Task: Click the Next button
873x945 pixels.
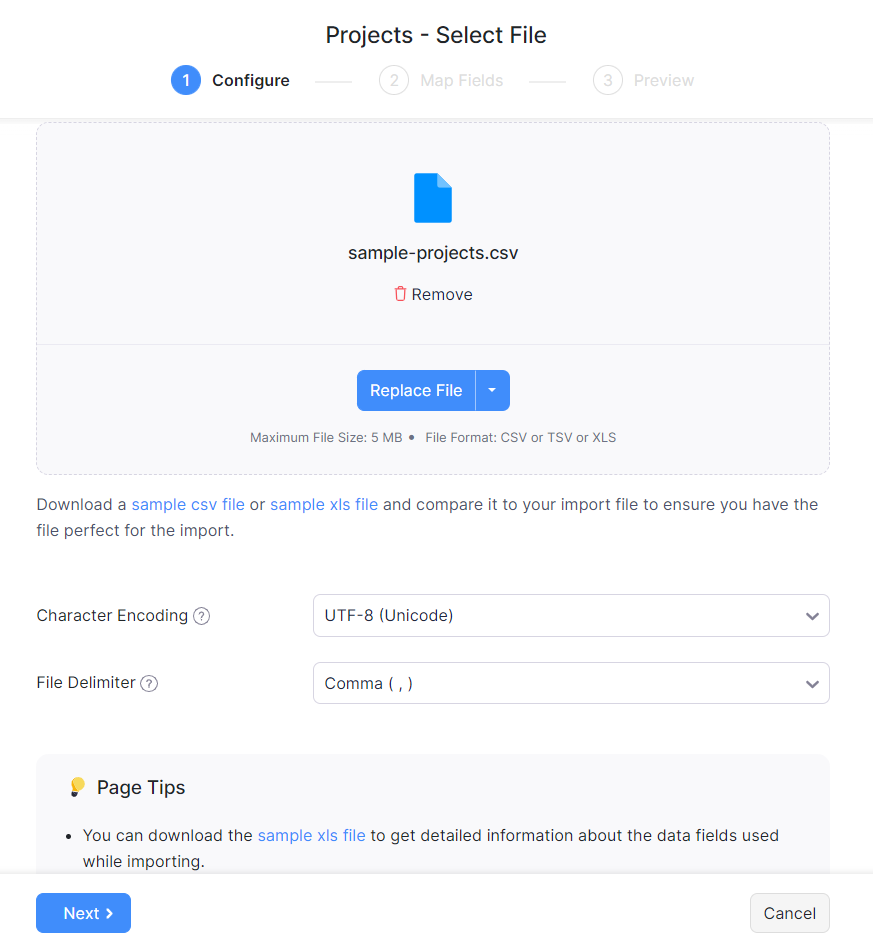Action: [x=83, y=913]
